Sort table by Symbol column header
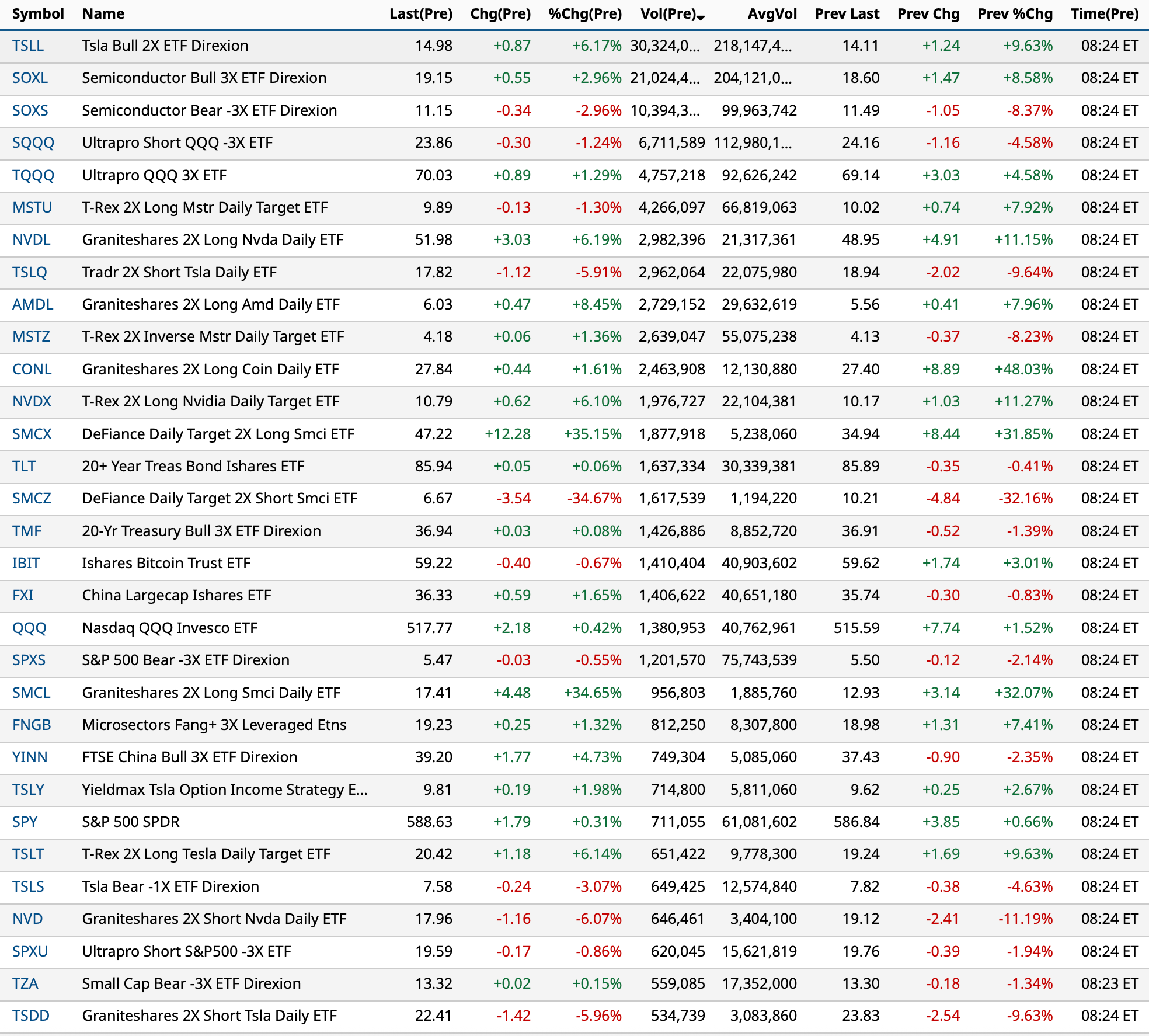Screen dimensions: 1149x1036 38,14
